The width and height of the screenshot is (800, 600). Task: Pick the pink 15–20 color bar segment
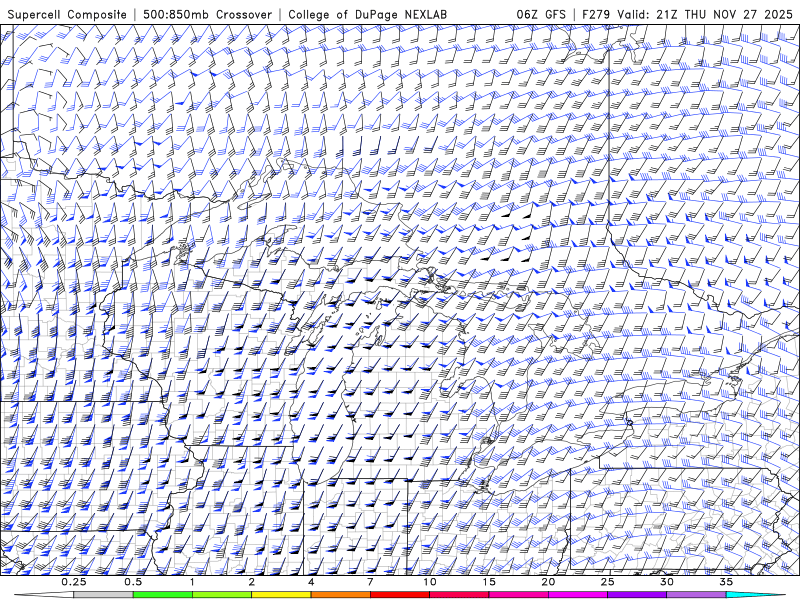point(518,595)
